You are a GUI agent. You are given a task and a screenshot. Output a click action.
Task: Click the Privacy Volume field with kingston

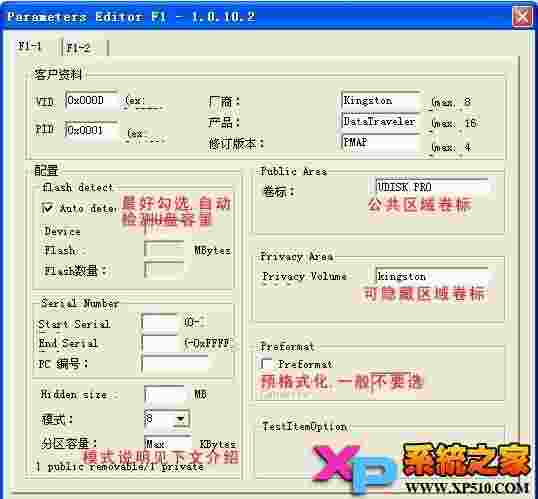(432, 276)
